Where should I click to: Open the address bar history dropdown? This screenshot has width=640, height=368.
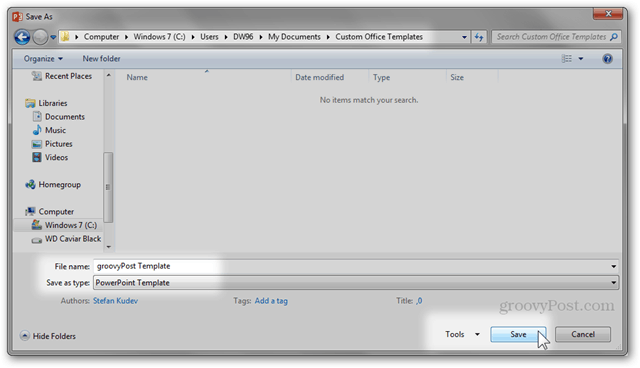point(464,37)
